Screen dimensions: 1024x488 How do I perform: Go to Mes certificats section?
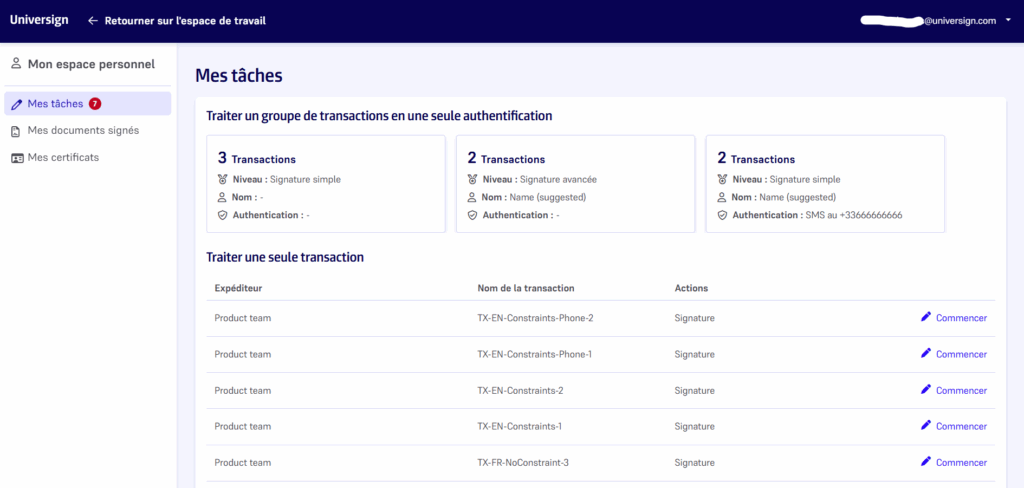click(63, 158)
